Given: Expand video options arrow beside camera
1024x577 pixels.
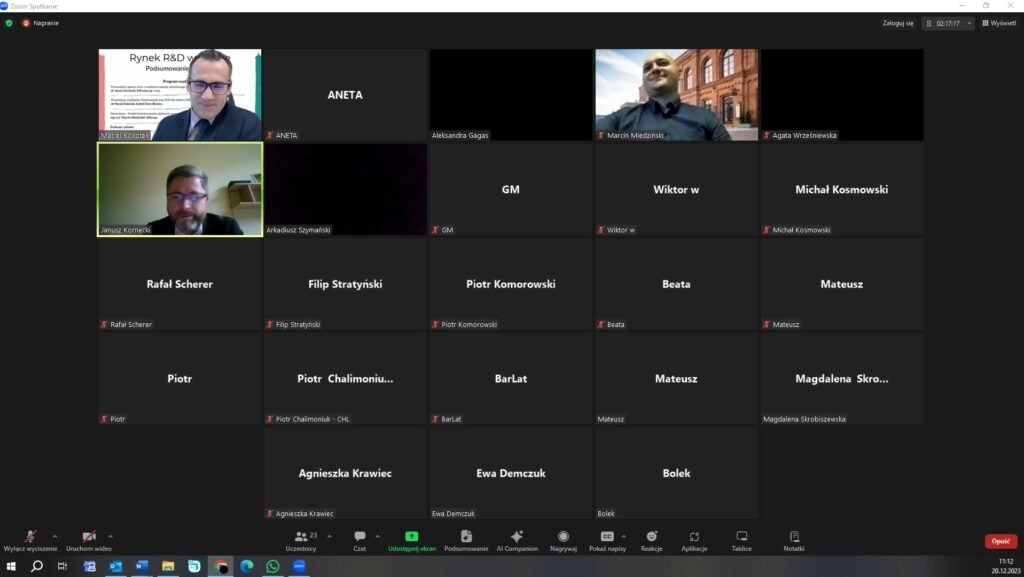Looking at the screenshot, I should click(x=110, y=535).
